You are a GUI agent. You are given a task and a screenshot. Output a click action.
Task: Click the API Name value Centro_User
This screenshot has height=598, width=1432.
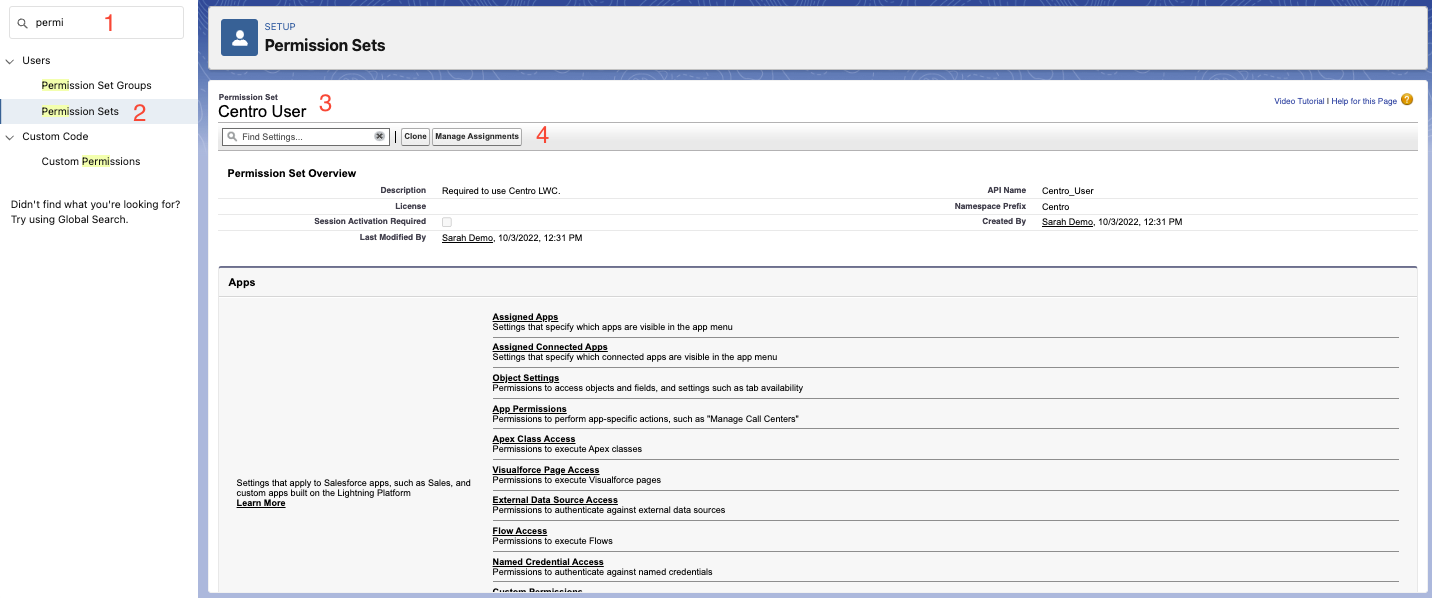[x=1067, y=190]
